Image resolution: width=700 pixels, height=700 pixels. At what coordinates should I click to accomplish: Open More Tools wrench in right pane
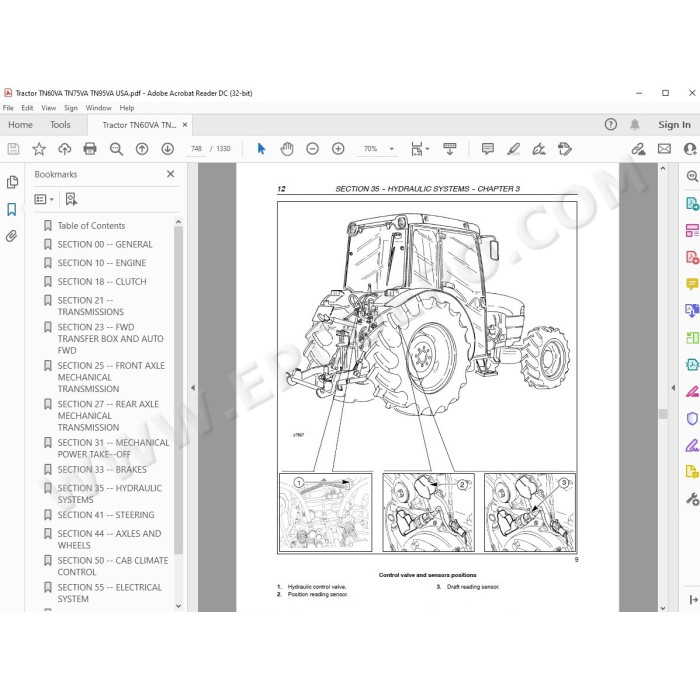pyautogui.click(x=692, y=499)
